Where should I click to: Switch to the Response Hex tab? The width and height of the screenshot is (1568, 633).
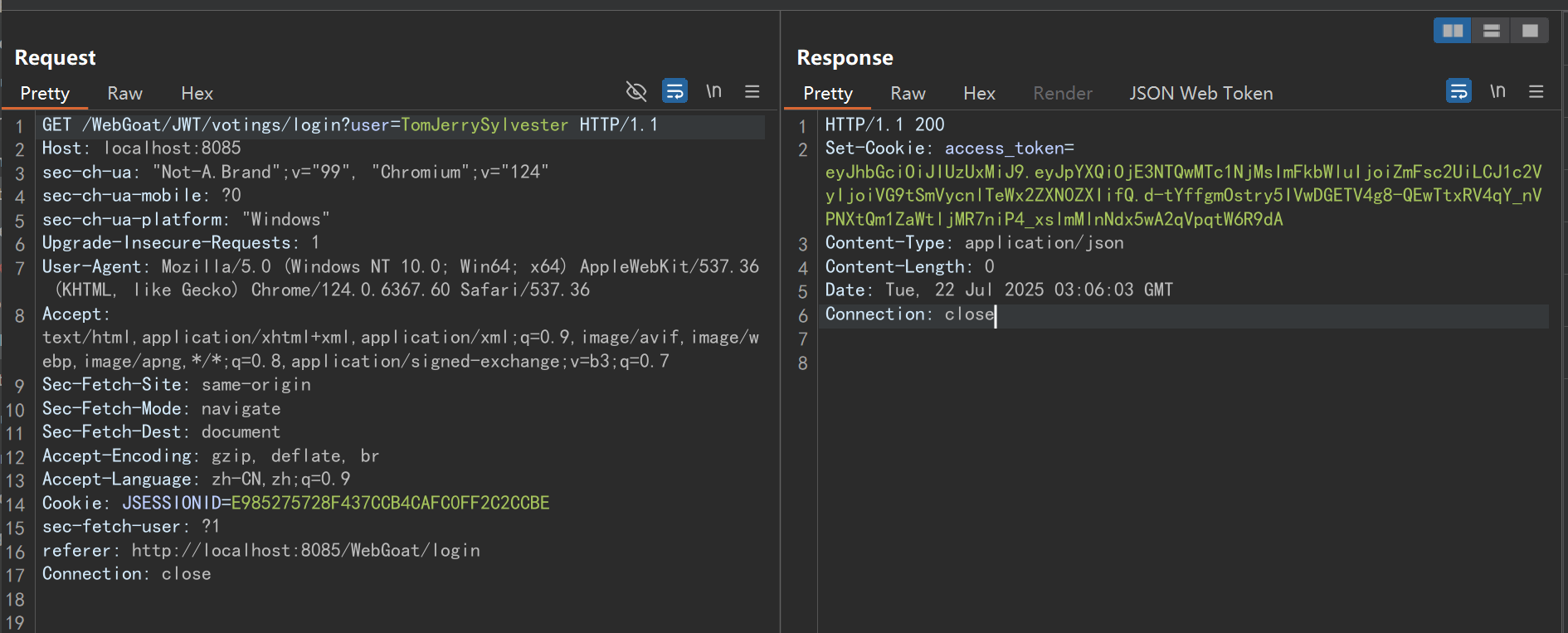[x=979, y=93]
